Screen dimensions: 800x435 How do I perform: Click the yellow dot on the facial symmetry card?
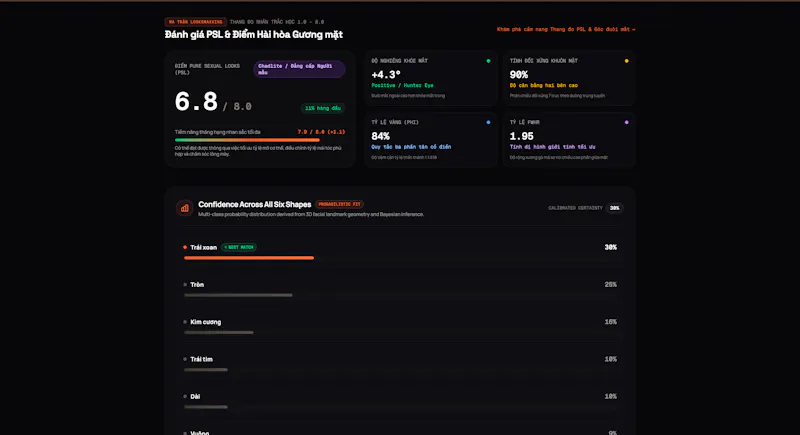click(627, 61)
